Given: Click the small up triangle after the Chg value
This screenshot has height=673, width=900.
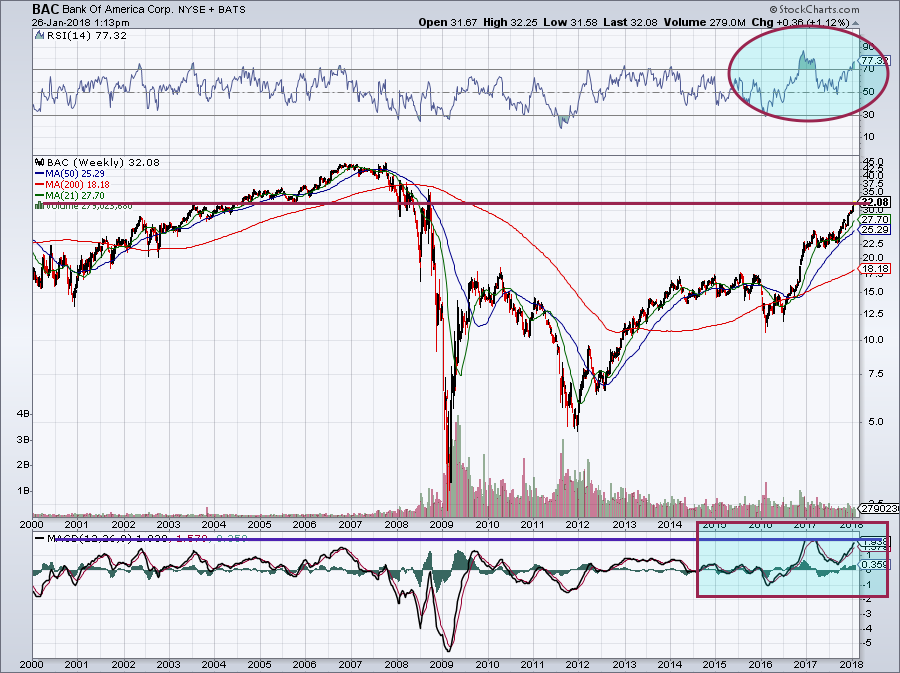Looking at the screenshot, I should pos(855,23).
